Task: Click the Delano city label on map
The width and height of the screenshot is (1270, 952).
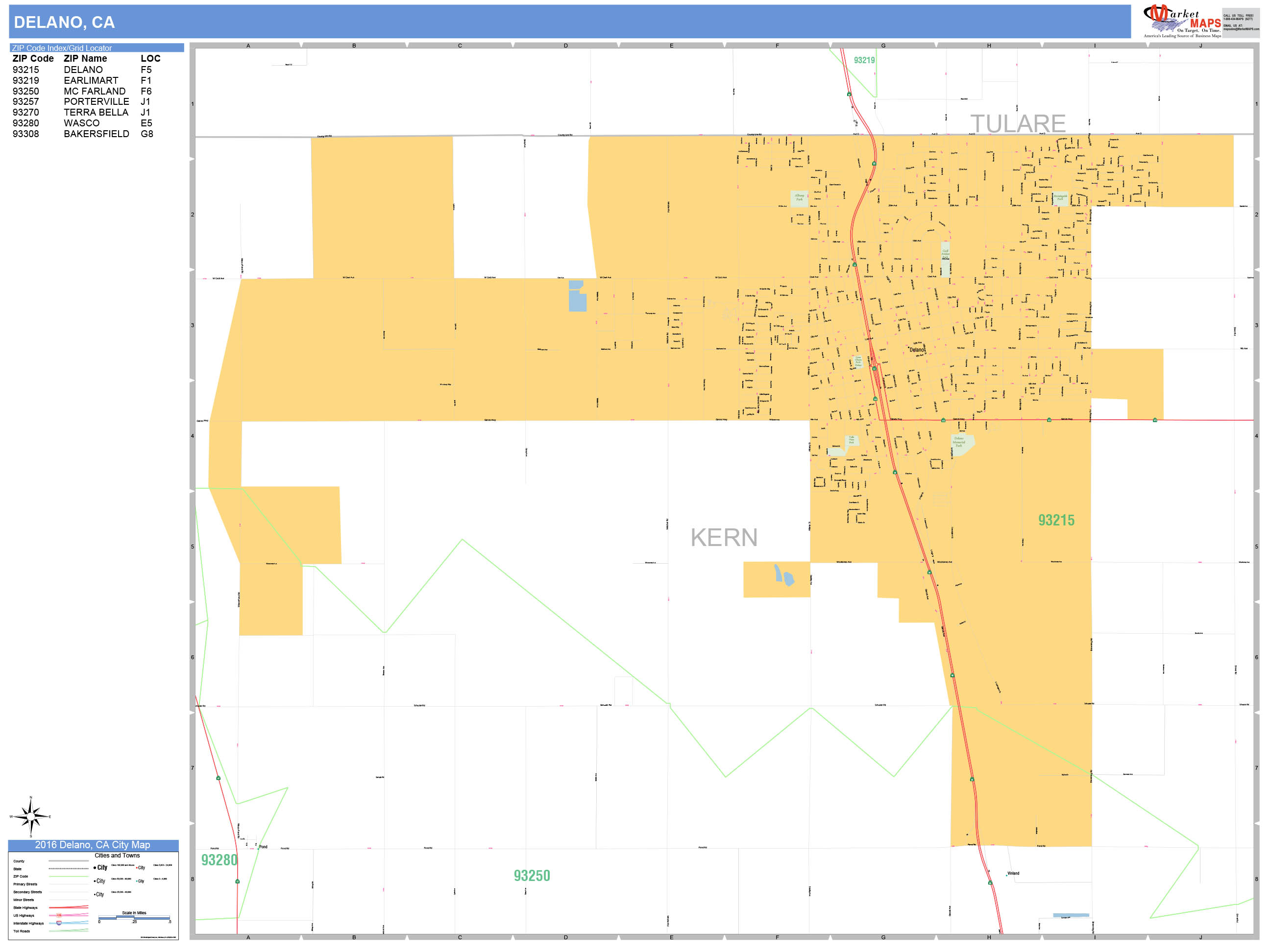Action: tap(917, 350)
